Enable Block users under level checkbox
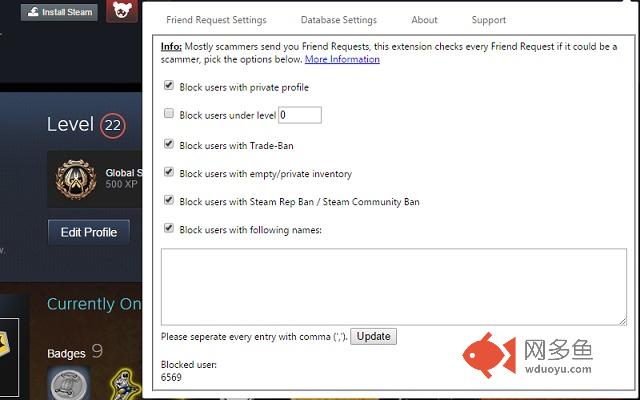Screen dimensions: 640x400 pyautogui.click(x=169, y=113)
